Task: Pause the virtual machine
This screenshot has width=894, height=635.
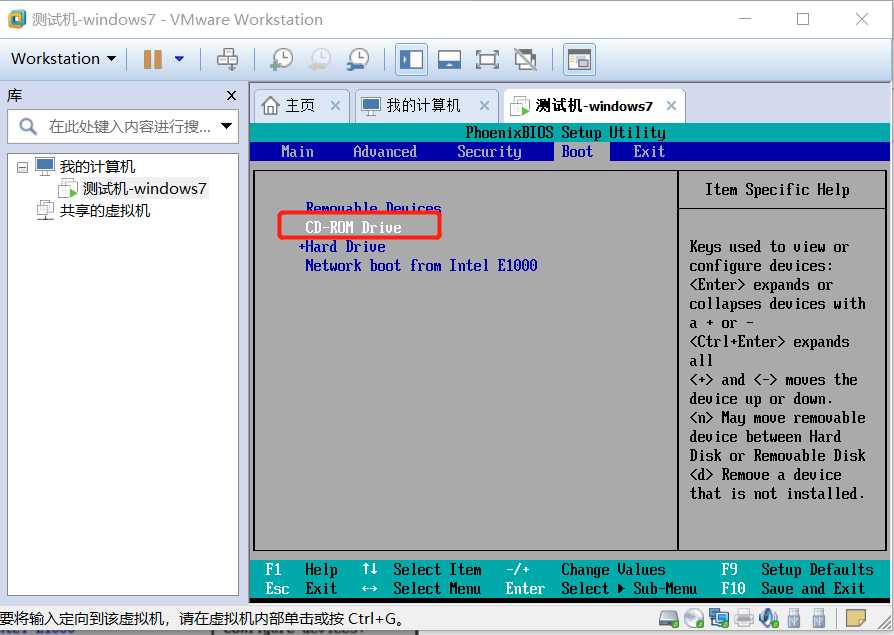Action: pyautogui.click(x=153, y=59)
